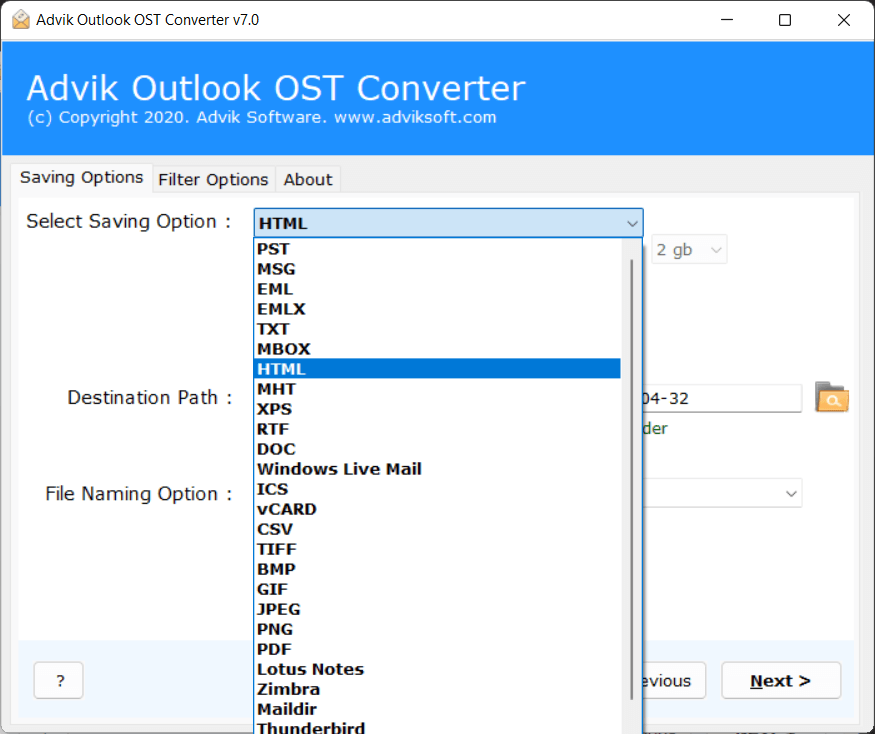
Task: Switch to the Filter Options tab
Action: pyautogui.click(x=213, y=180)
